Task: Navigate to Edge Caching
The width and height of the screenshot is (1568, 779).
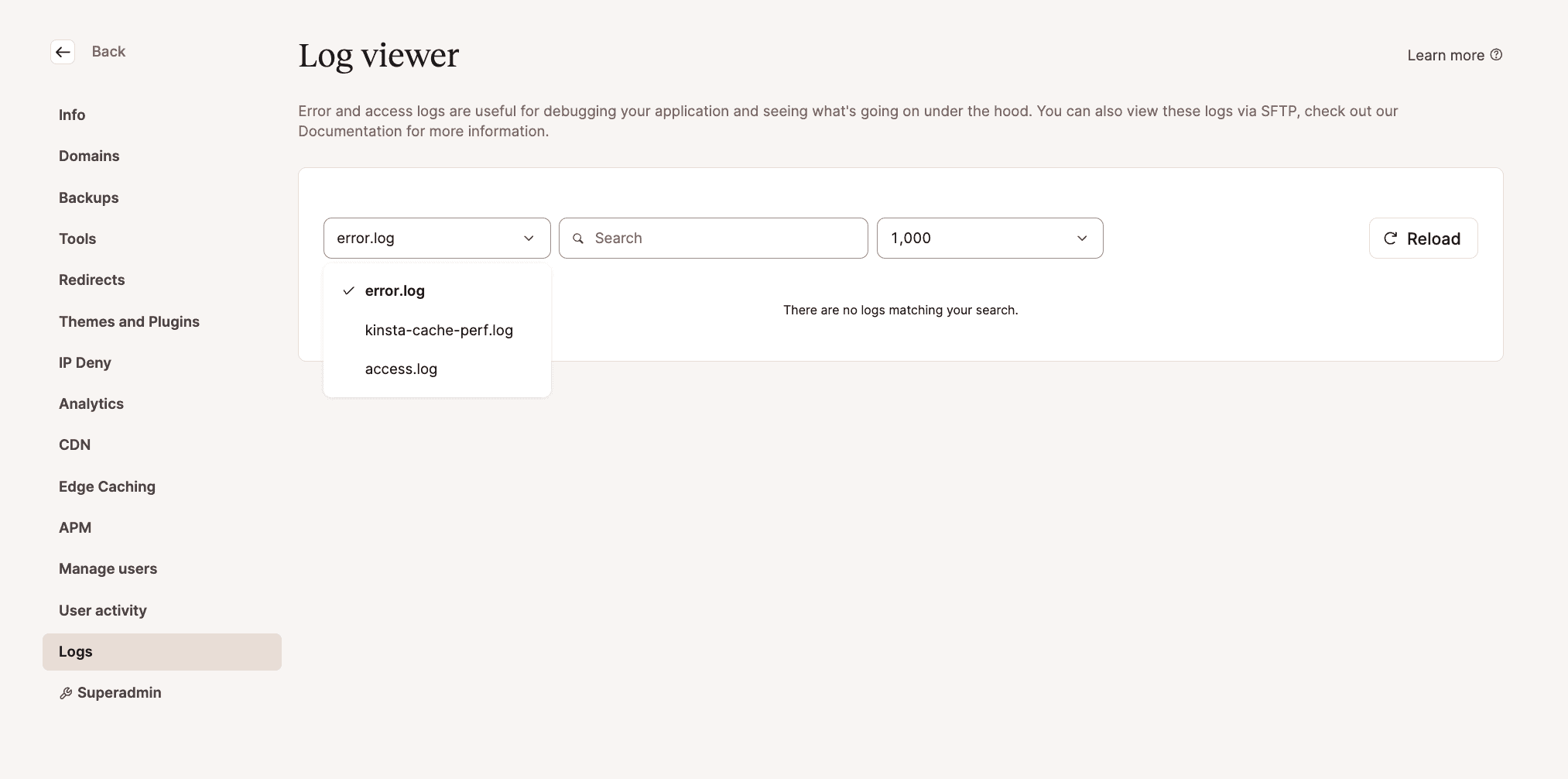Action: pos(107,486)
